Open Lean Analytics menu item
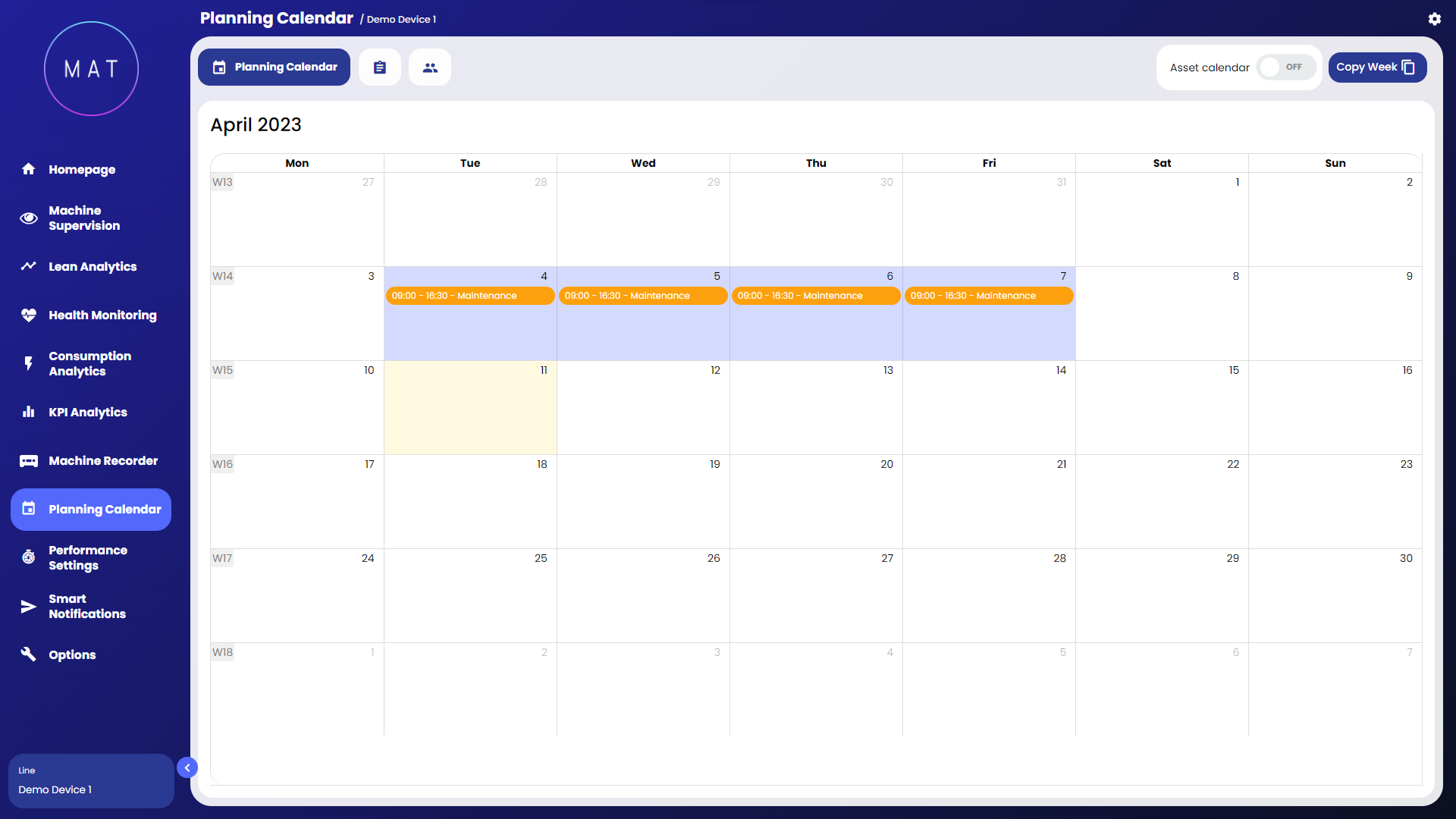 [x=93, y=267]
